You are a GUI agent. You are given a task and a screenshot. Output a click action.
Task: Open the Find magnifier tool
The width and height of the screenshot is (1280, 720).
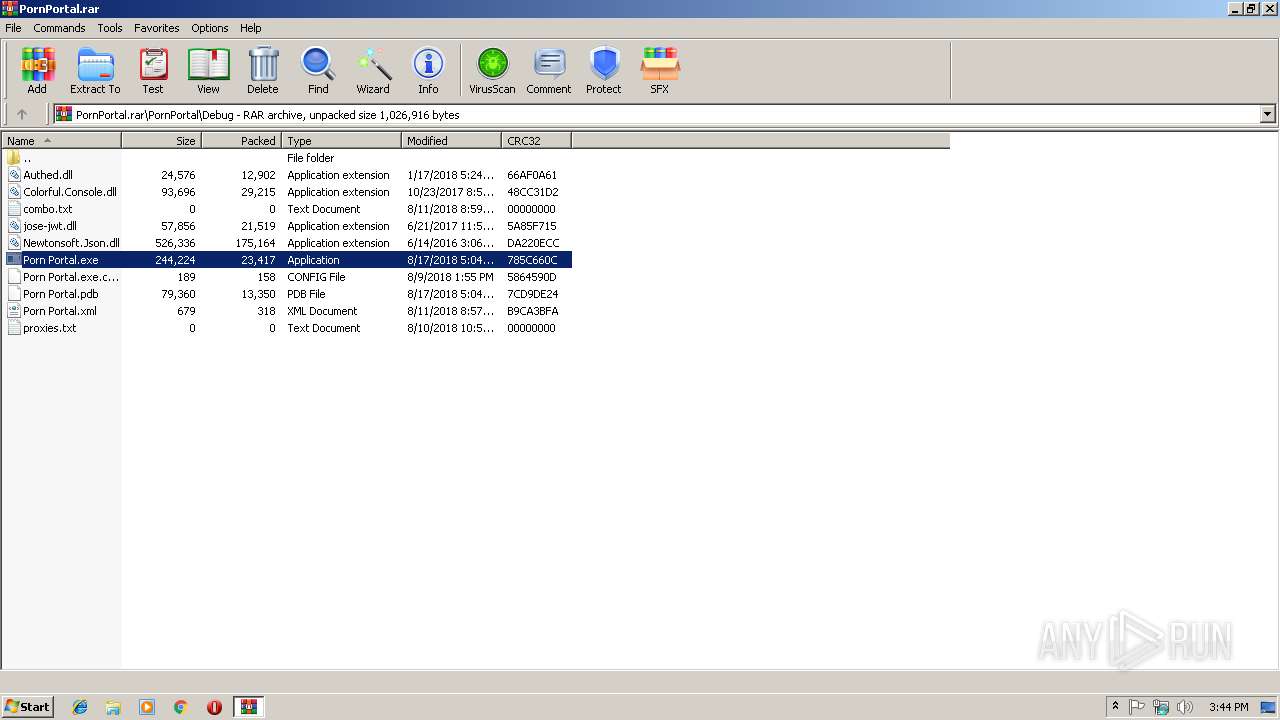318,70
